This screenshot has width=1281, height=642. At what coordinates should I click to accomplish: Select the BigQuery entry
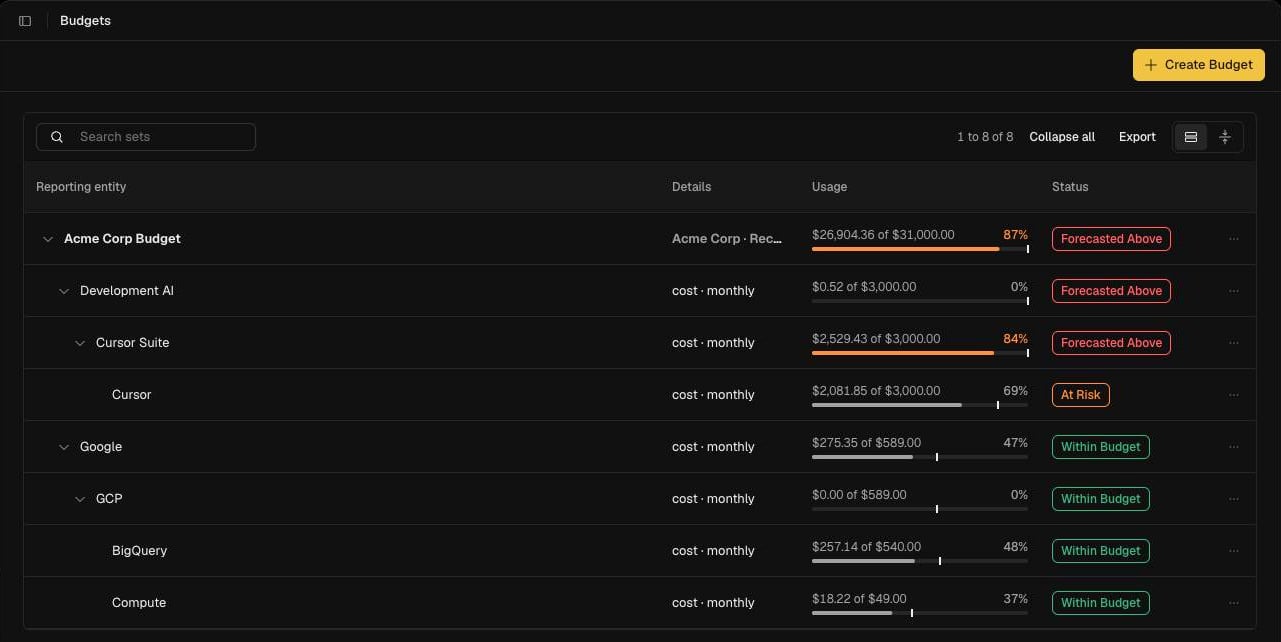point(139,551)
